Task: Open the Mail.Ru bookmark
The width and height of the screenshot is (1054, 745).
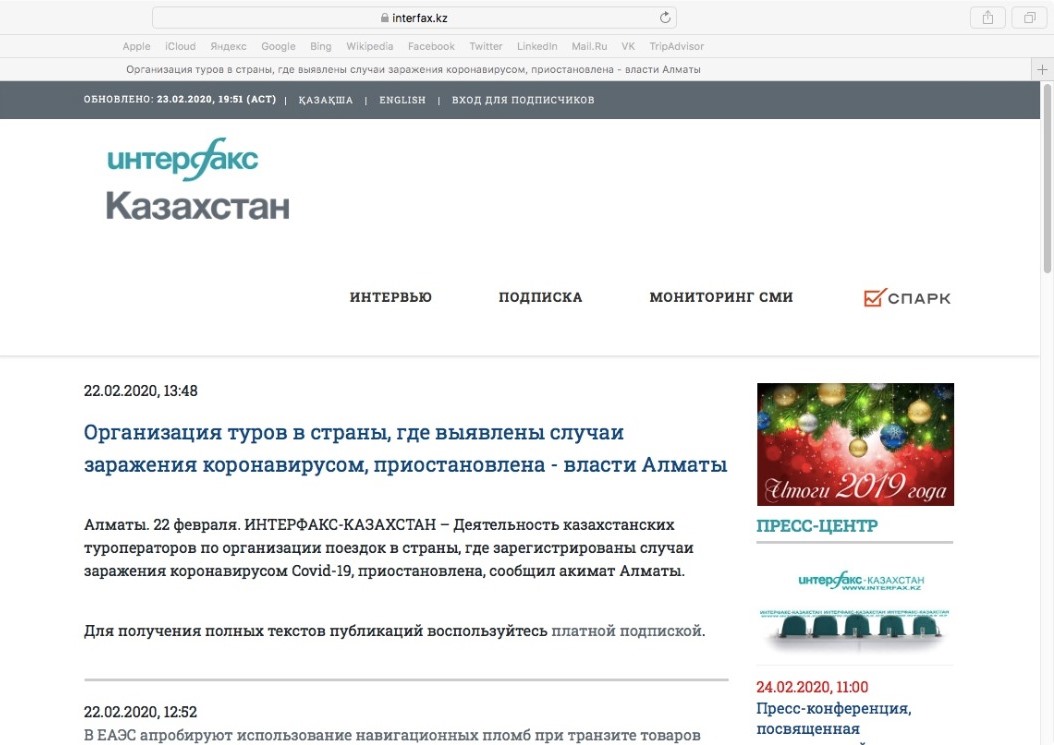Action: pos(589,46)
